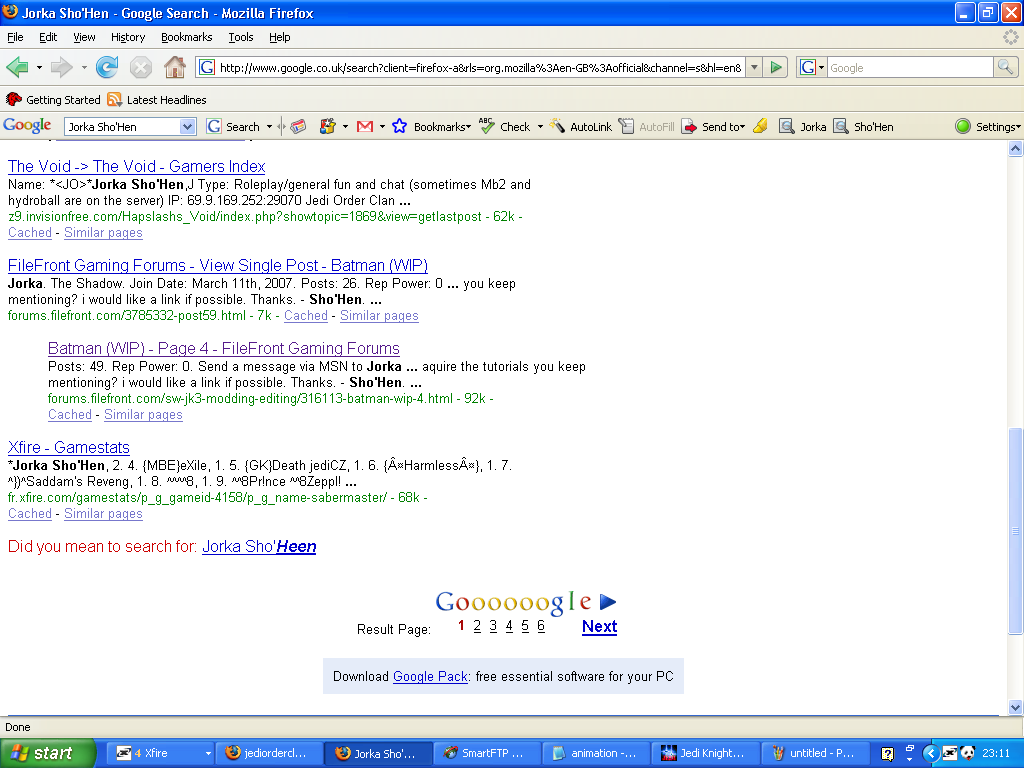This screenshot has height=768, width=1024.
Task: Click the page vertical scrollbar thumb
Action: coord(1015,530)
